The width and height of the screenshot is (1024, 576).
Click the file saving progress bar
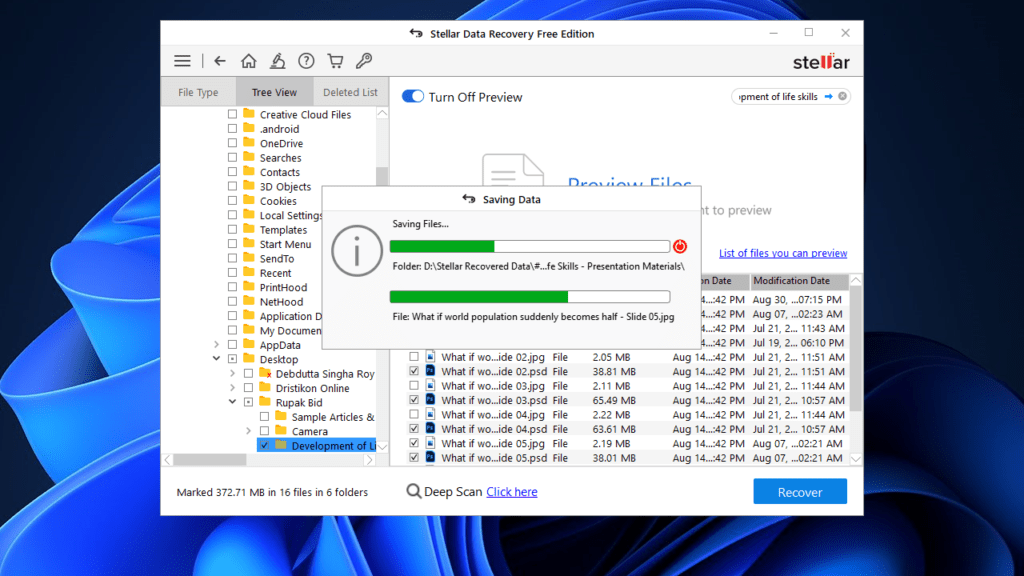[x=530, y=296]
